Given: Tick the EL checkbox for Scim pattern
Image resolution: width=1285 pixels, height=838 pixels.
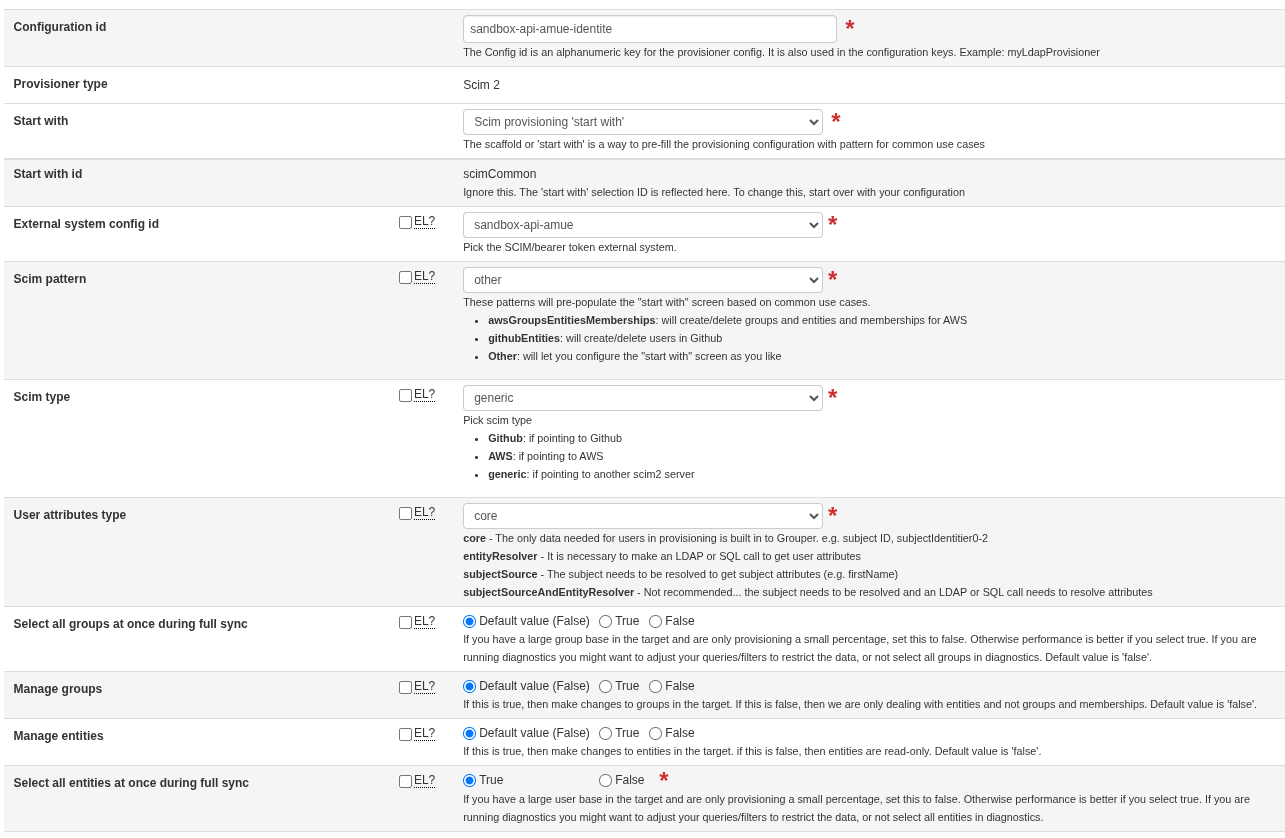Looking at the screenshot, I should [x=405, y=277].
